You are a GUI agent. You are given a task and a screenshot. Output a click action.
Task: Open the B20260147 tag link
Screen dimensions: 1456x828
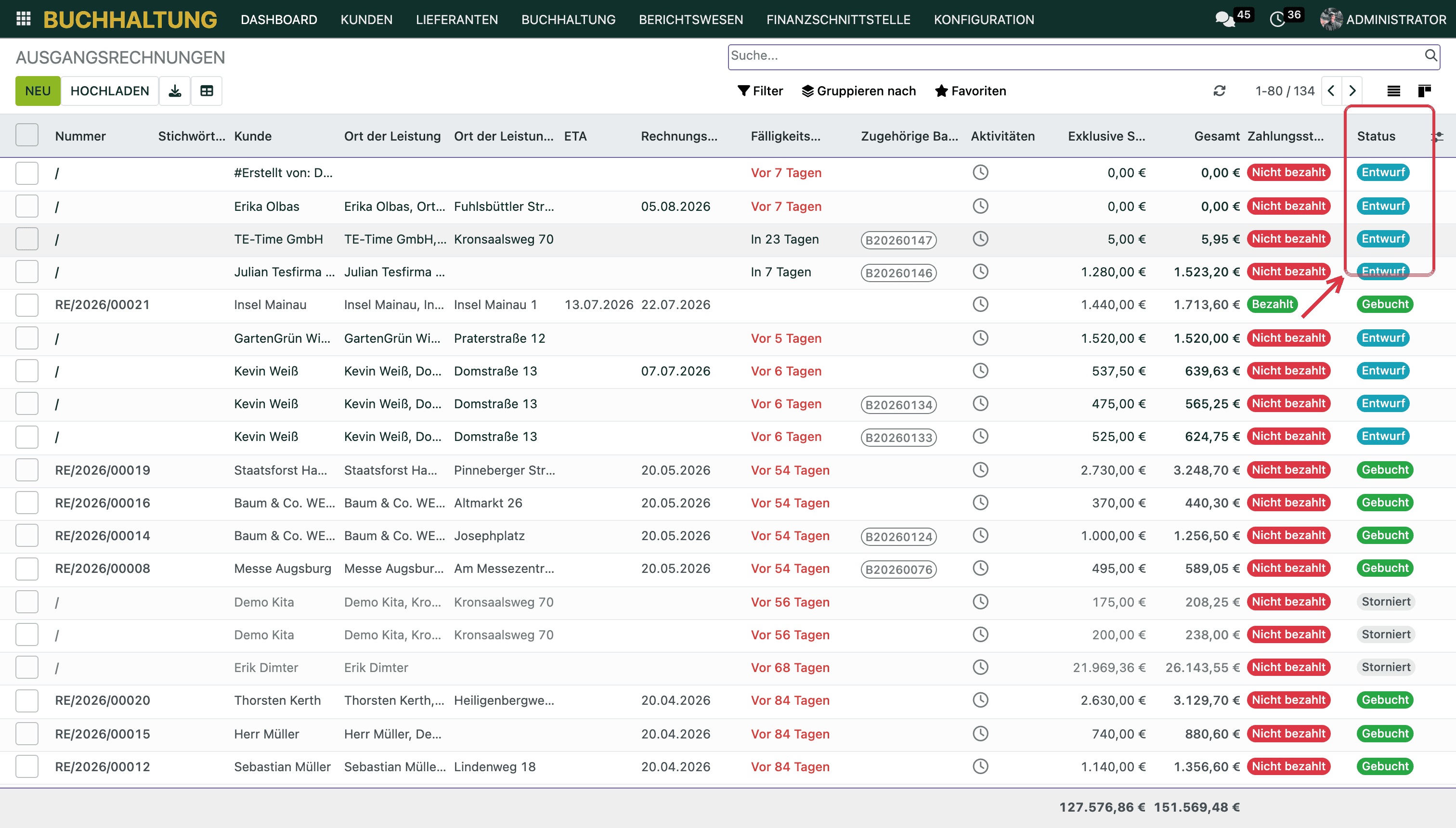898,240
